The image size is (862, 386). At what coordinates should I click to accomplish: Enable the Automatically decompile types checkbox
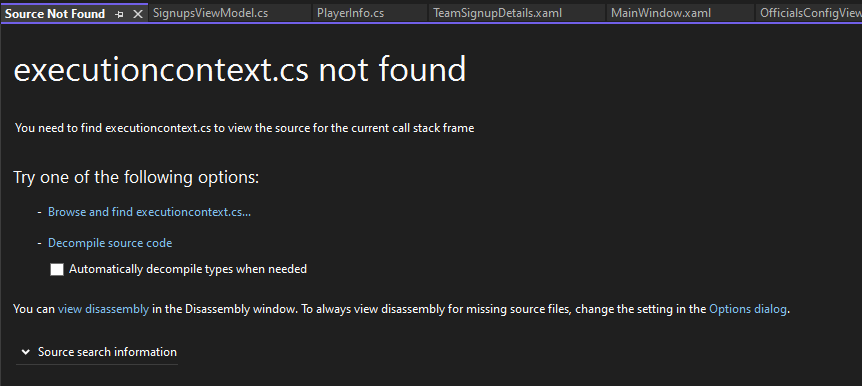click(x=57, y=269)
